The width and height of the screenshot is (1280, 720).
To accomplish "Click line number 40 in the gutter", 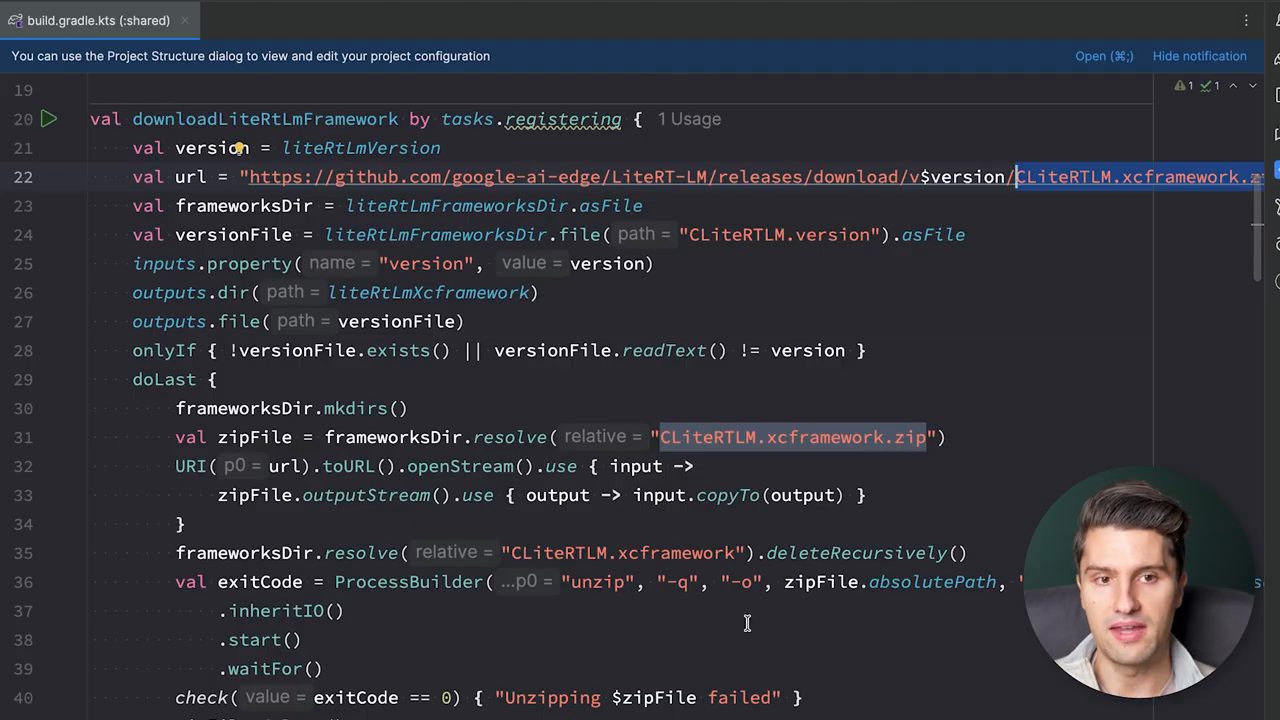I will 23,698.
